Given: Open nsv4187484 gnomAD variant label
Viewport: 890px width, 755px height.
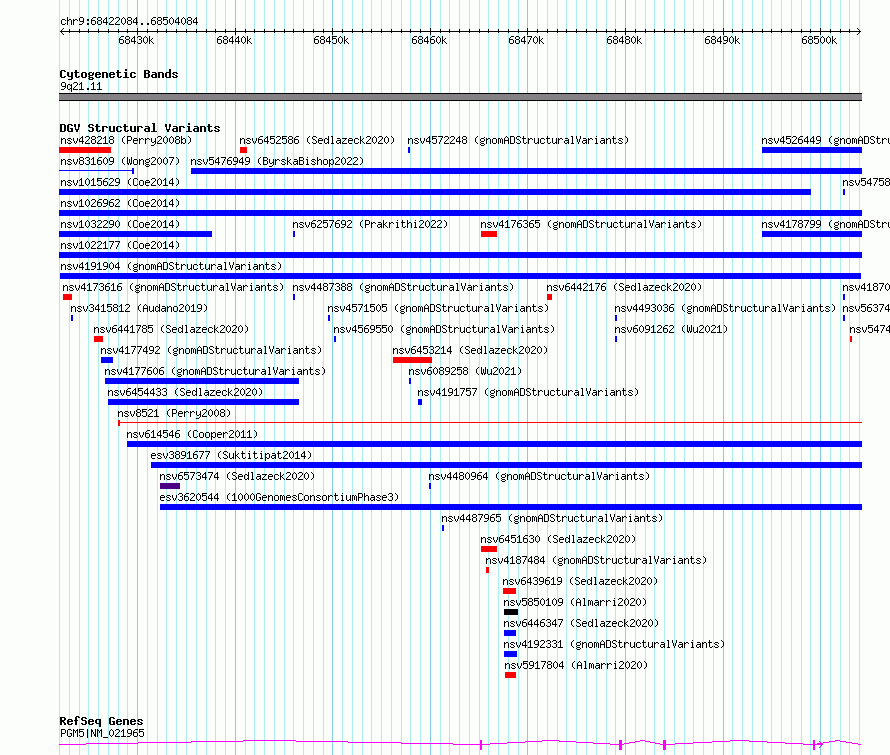Looking at the screenshot, I should tap(596, 560).
